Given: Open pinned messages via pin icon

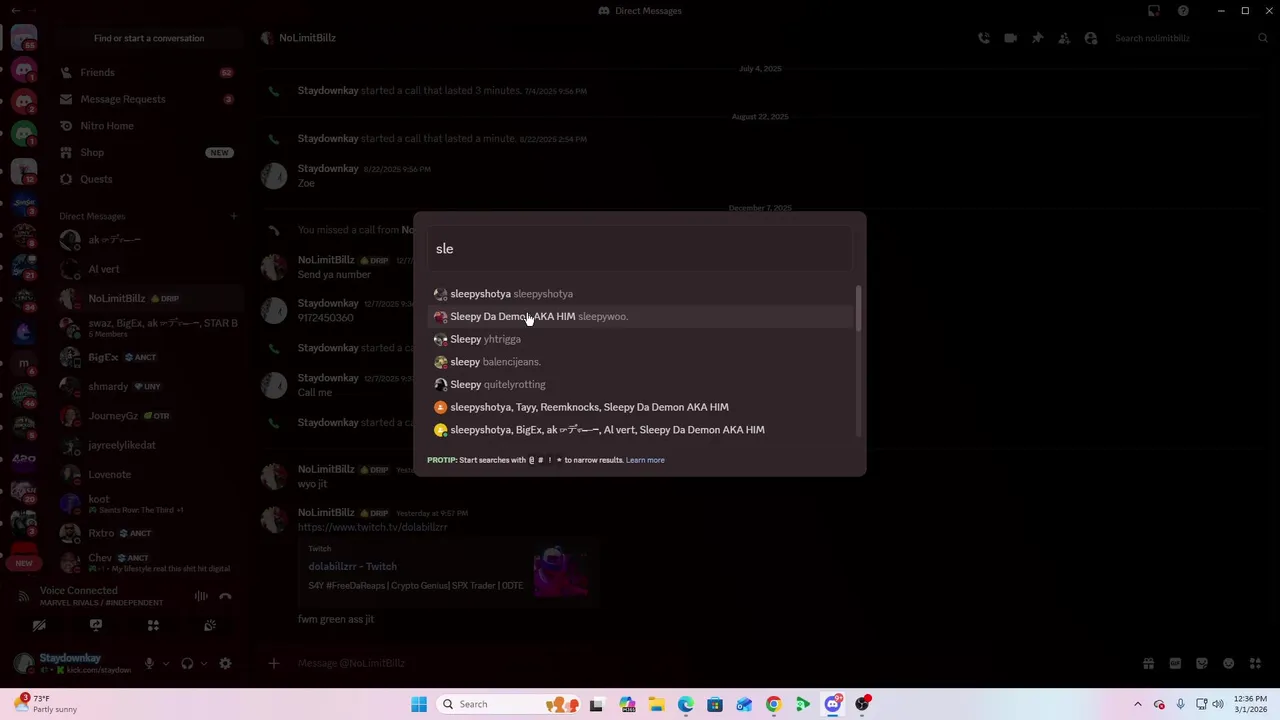Looking at the screenshot, I should click(1037, 38).
